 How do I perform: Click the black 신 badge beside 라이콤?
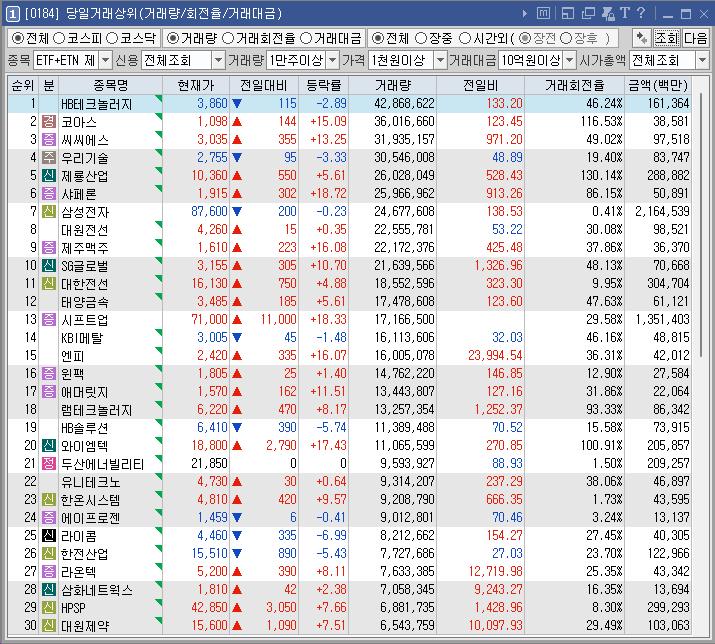pyautogui.click(x=49, y=535)
